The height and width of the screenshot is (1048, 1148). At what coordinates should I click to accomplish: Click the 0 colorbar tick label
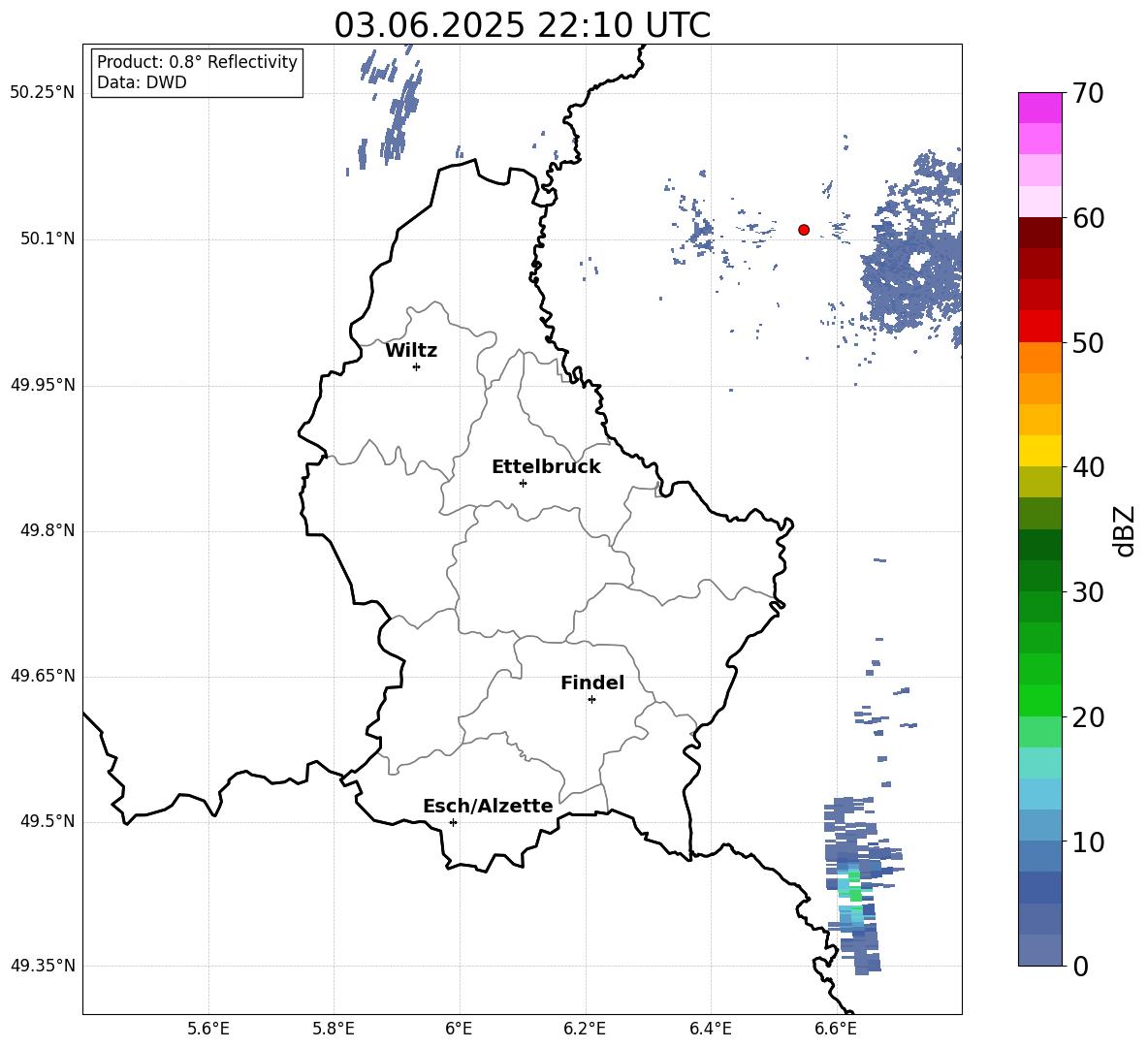tap(1080, 966)
